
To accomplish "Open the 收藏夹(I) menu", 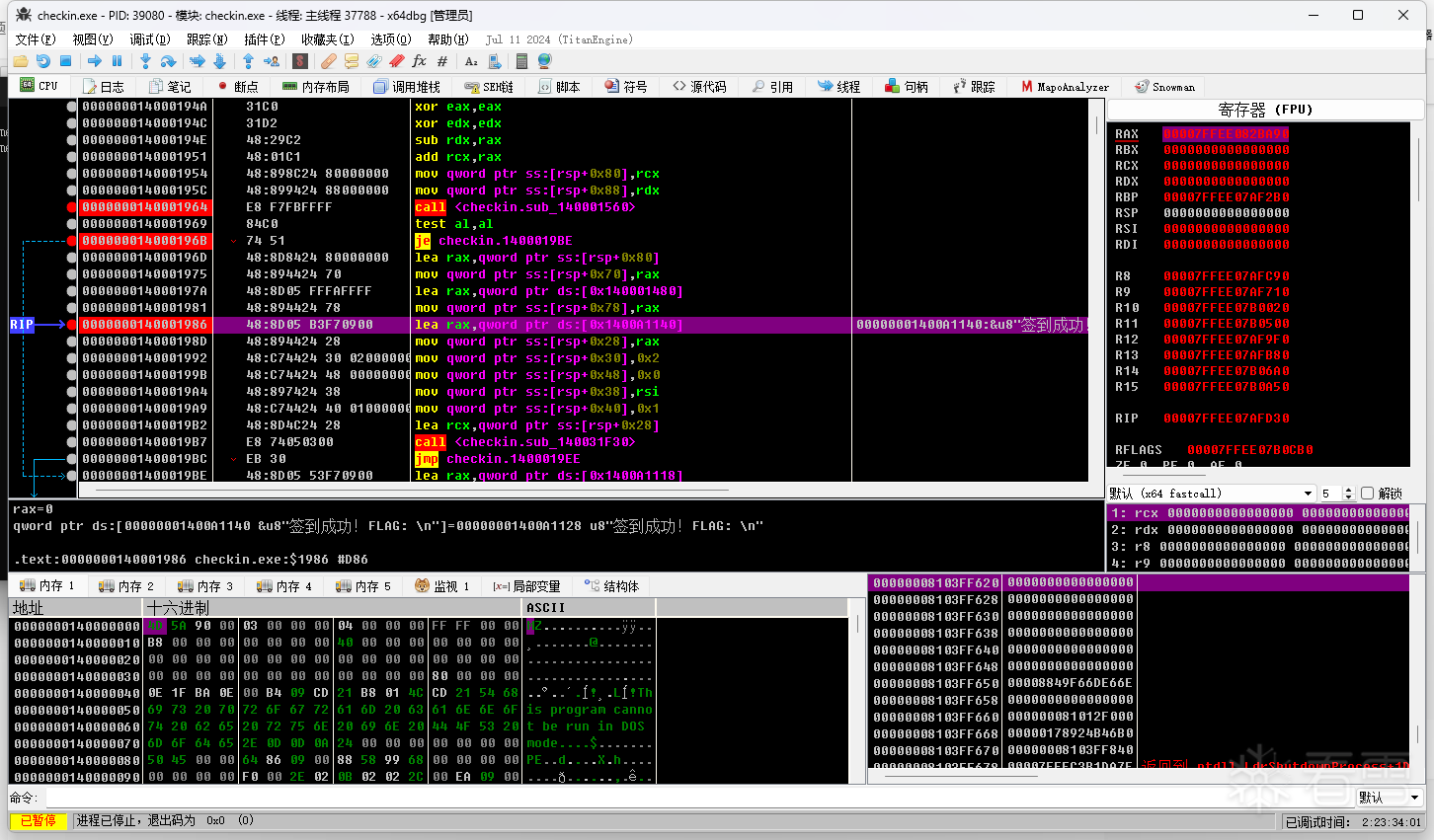I will pos(328,39).
